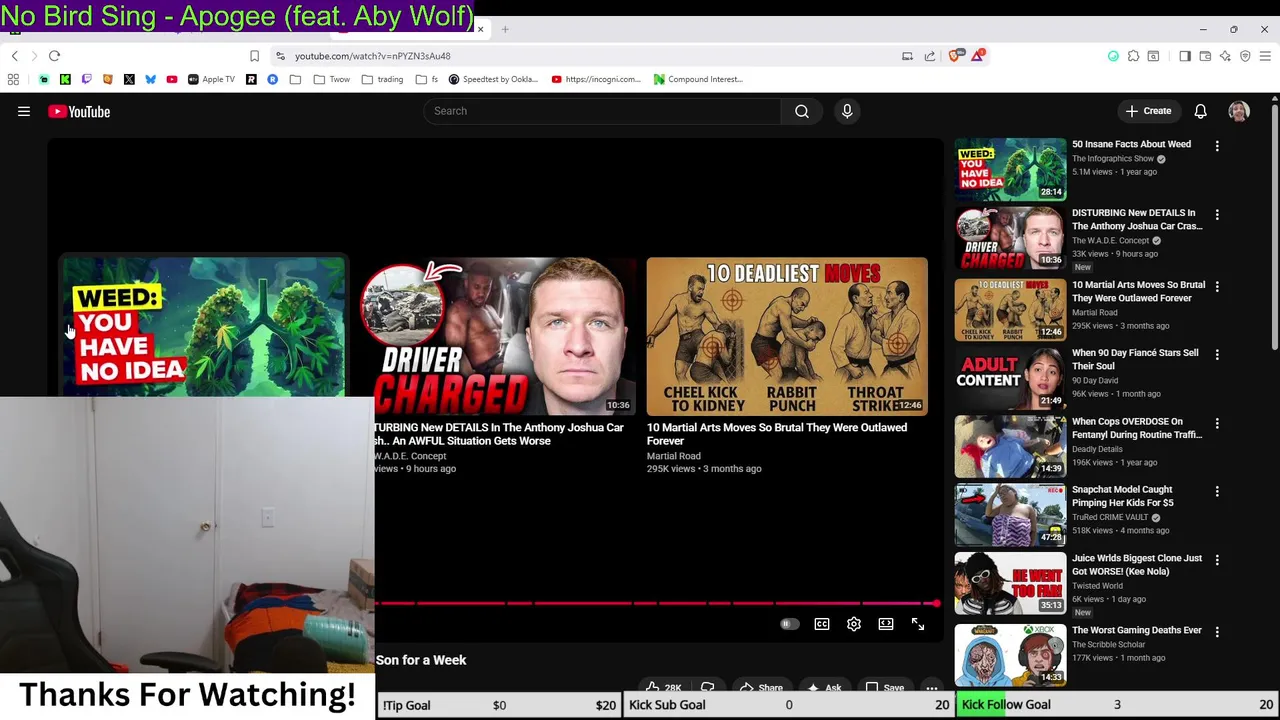Open sidebar thumbnail for The Worst Gaming Deaths Ever
Screen dimensions: 1280x720
[1010, 655]
